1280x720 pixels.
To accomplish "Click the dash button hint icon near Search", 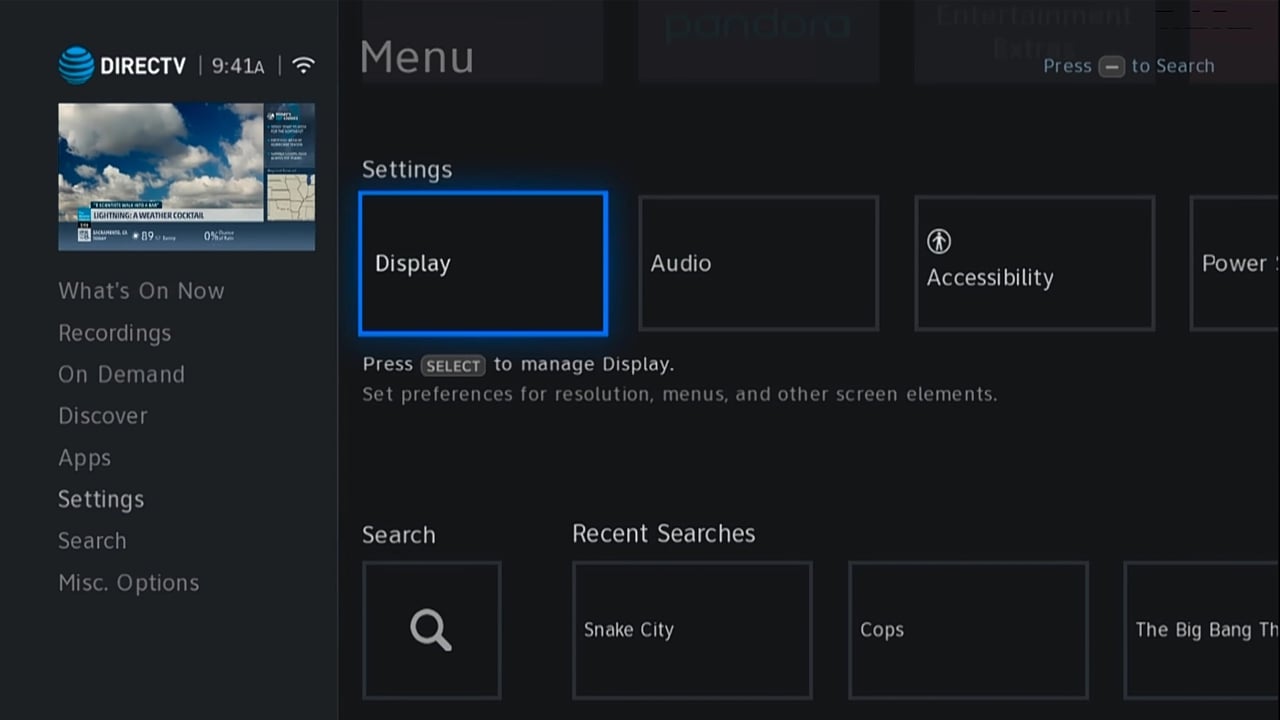I will [x=1113, y=67].
